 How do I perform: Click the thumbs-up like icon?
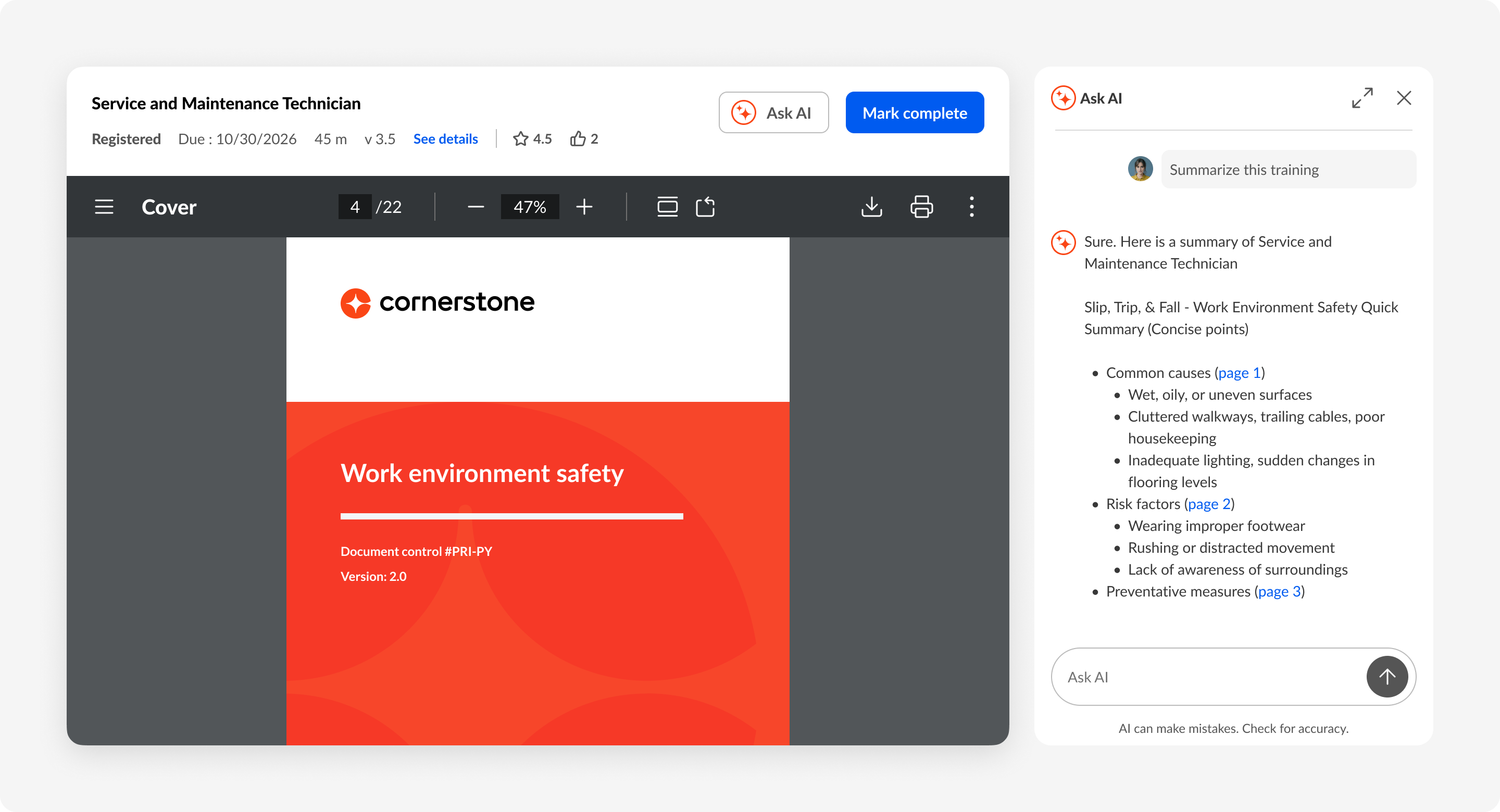click(x=578, y=138)
